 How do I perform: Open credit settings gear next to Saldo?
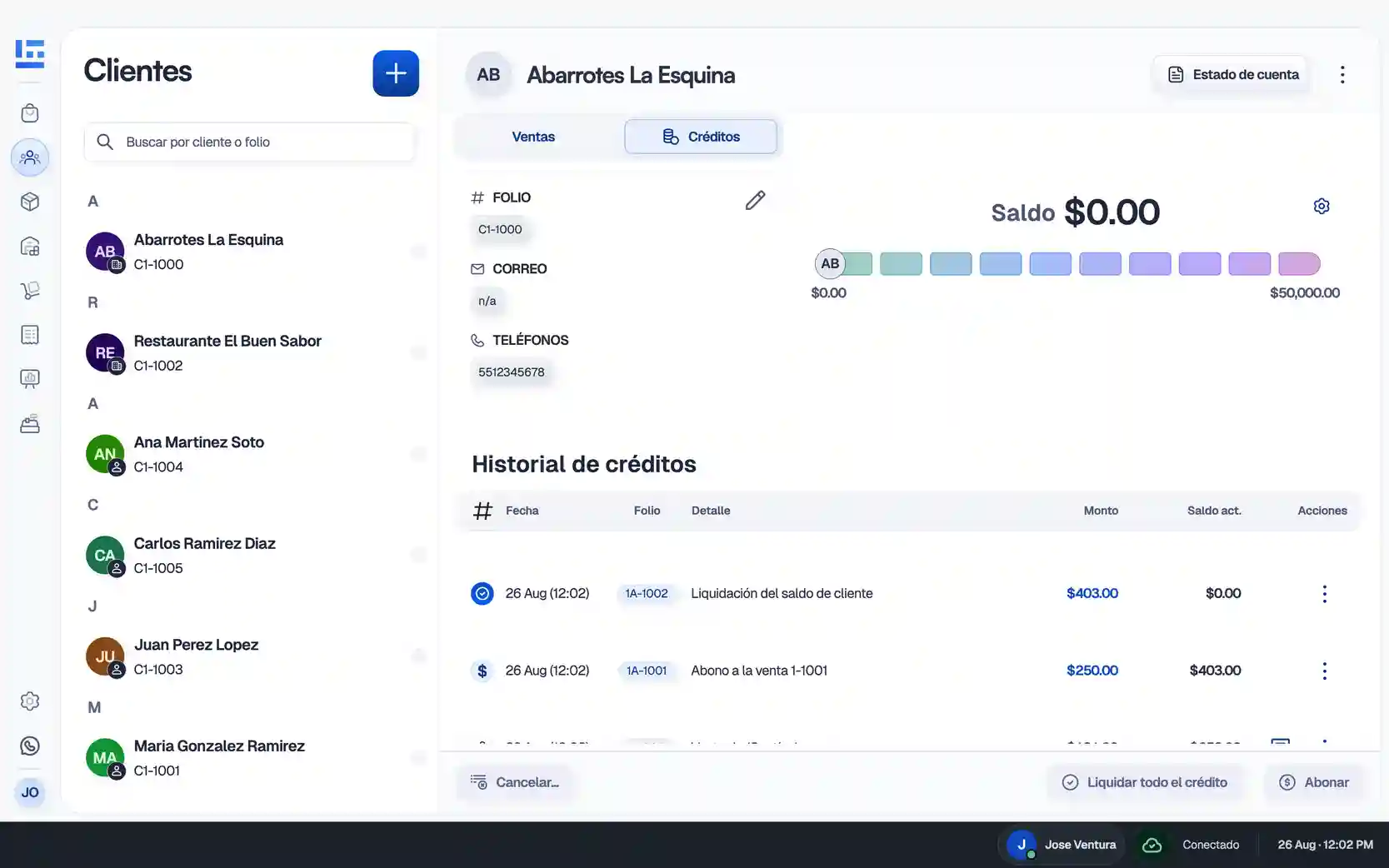coord(1322,206)
